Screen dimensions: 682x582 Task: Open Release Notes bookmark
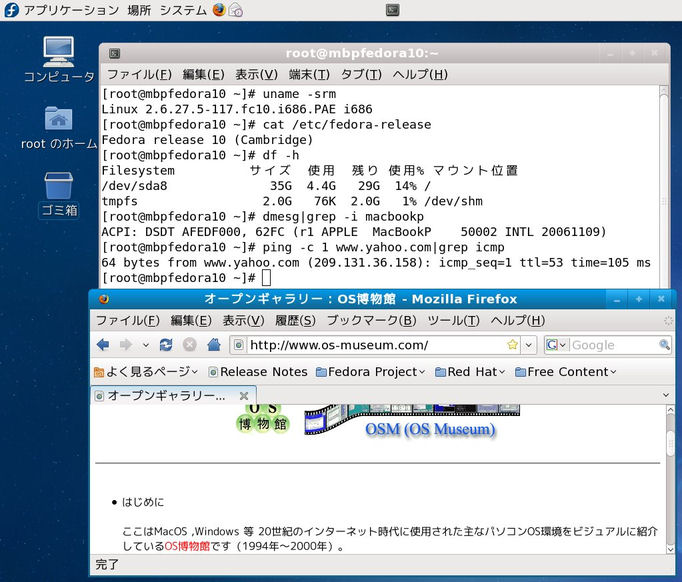click(x=257, y=372)
